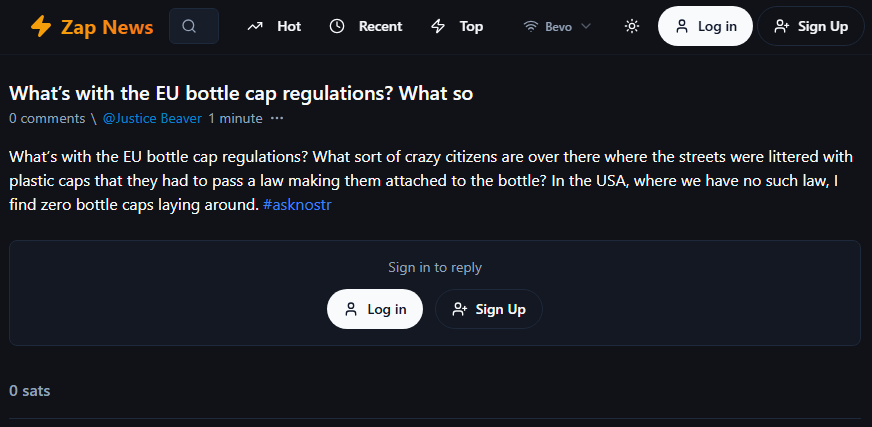
Task: Switch to the Recent feed tab
Action: click(x=380, y=26)
